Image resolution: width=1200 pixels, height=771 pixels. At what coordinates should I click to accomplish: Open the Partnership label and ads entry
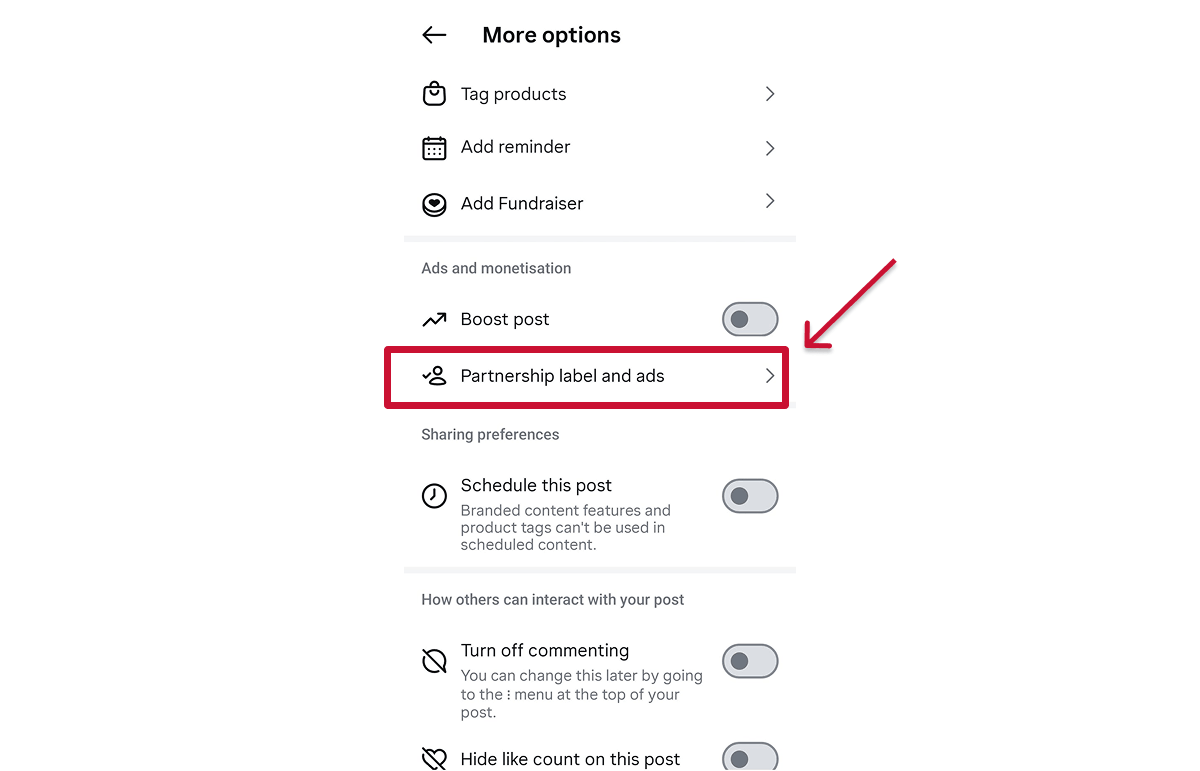(562, 376)
